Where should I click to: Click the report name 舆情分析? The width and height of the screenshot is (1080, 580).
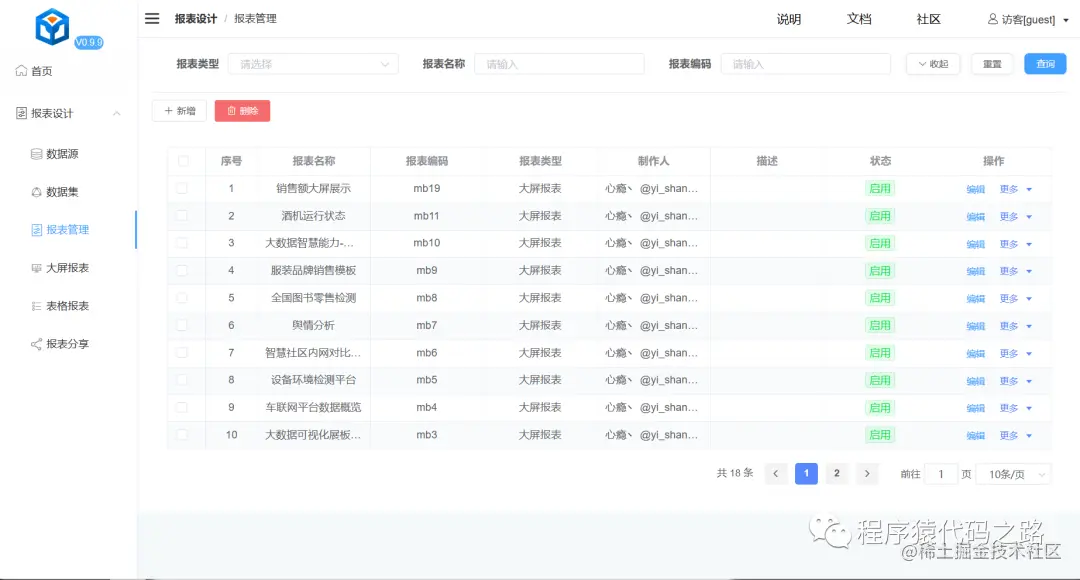tap(313, 325)
